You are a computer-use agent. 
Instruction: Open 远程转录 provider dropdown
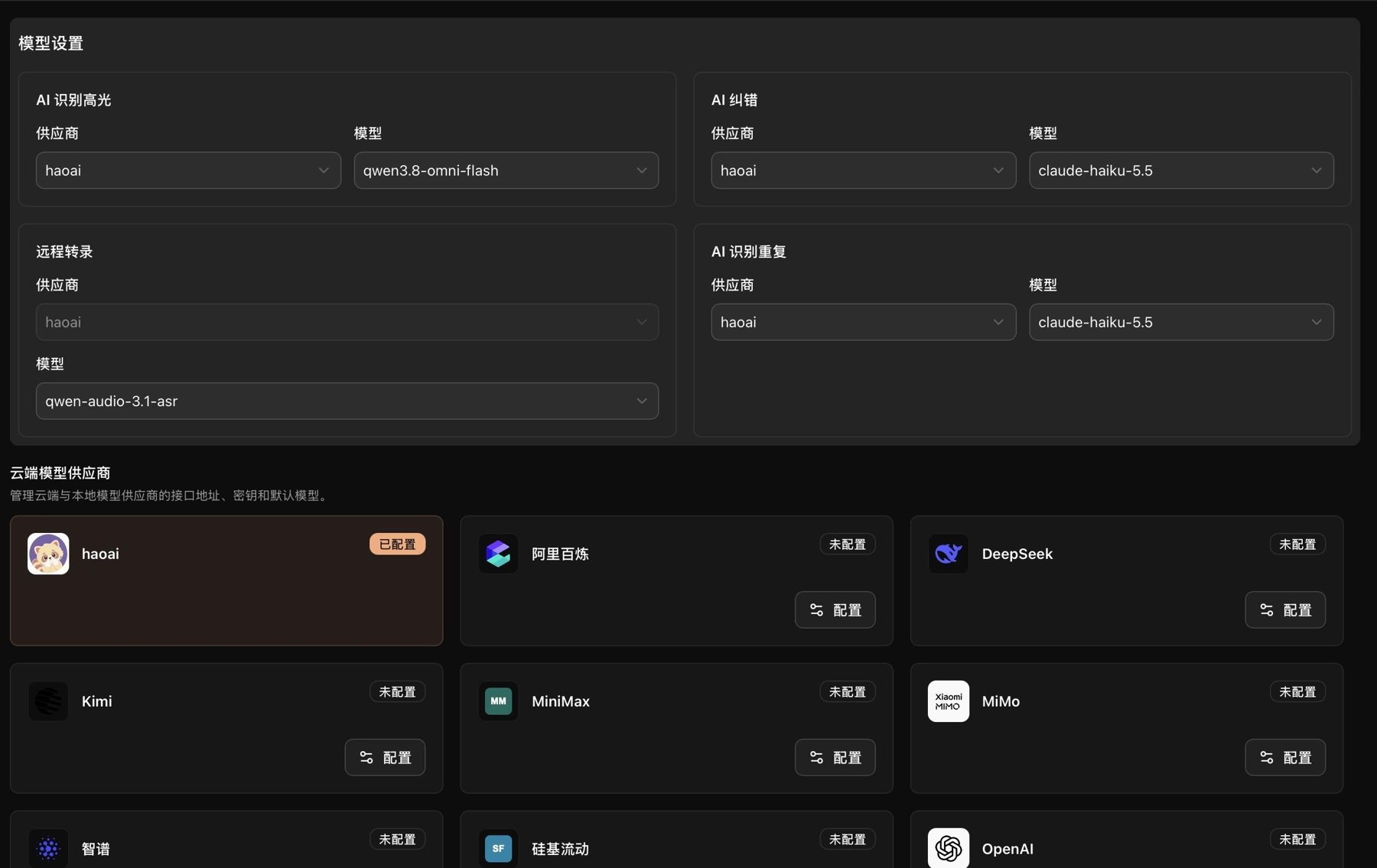click(347, 322)
